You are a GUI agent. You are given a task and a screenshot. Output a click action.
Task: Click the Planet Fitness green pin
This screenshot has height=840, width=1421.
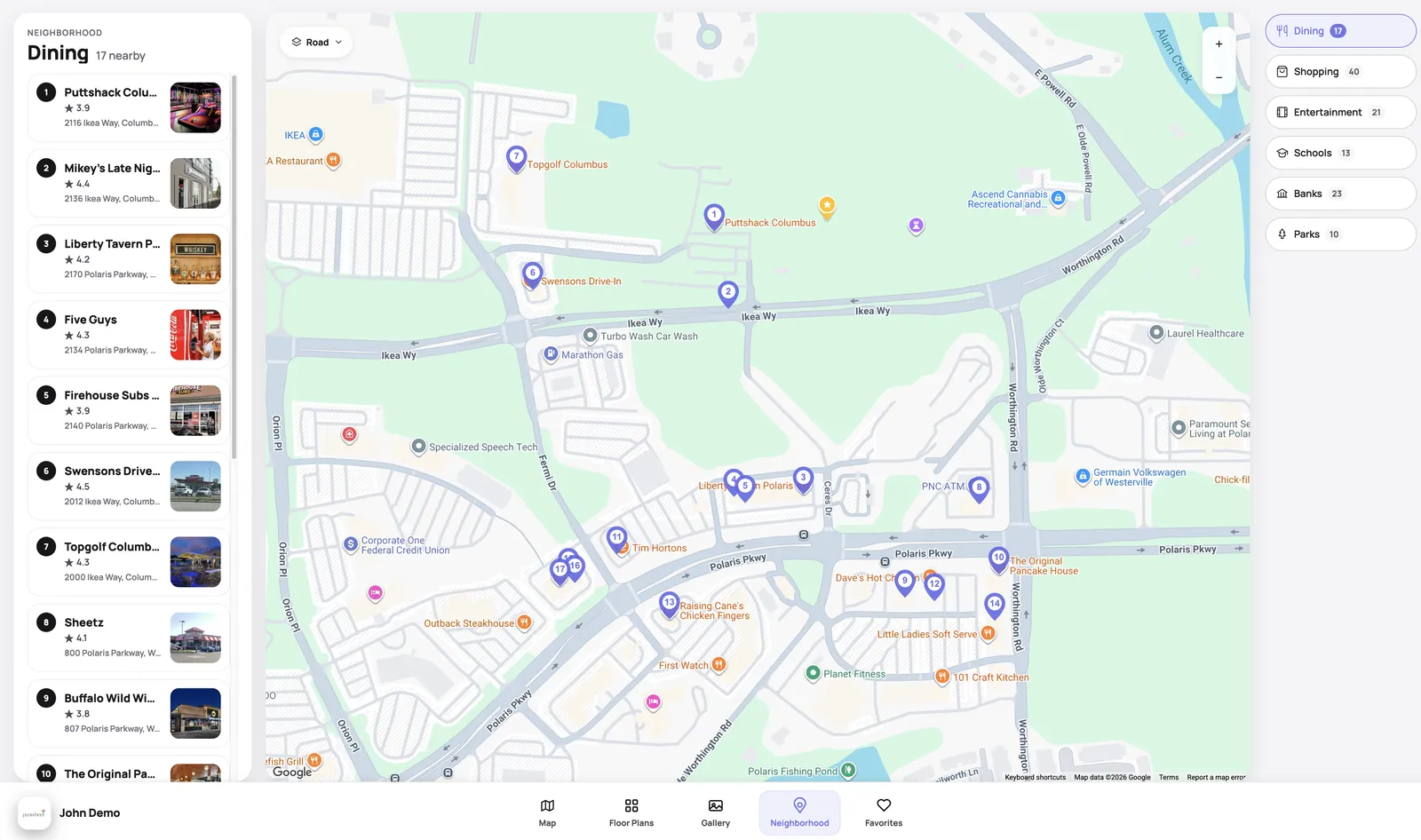pos(813,673)
